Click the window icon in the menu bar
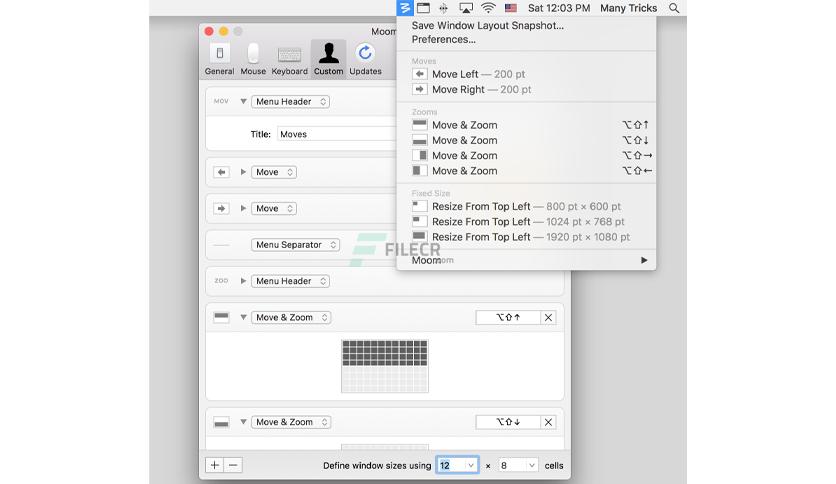This screenshot has width=836, height=484. [423, 8]
